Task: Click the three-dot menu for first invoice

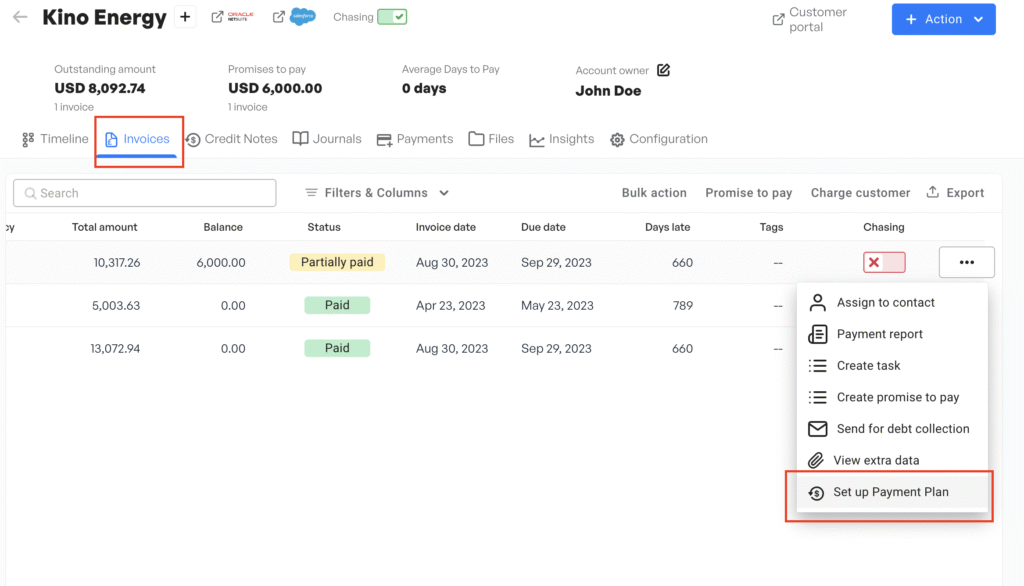Action: point(966,262)
